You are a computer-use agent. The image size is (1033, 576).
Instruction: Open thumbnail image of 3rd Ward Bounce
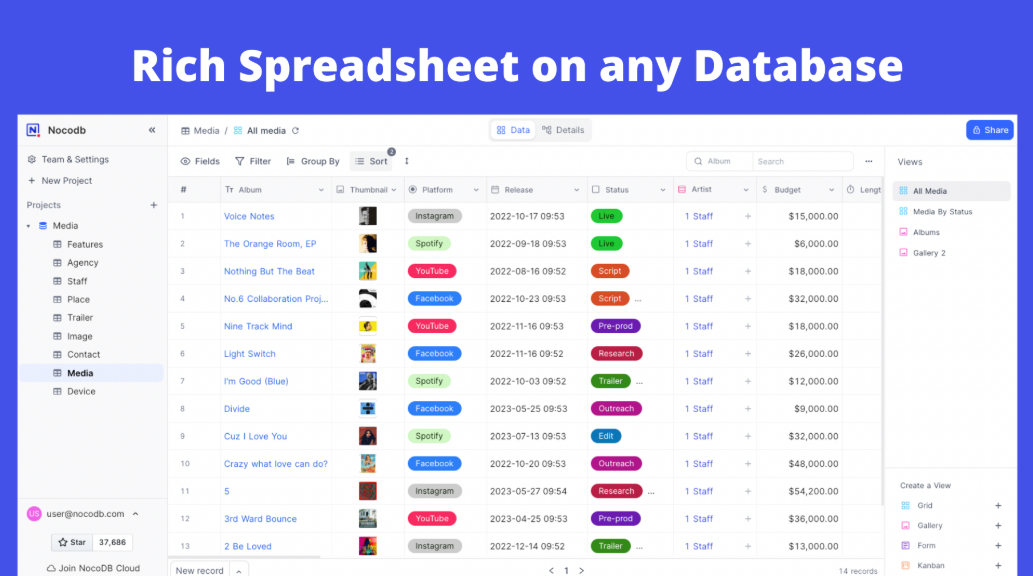click(368, 519)
